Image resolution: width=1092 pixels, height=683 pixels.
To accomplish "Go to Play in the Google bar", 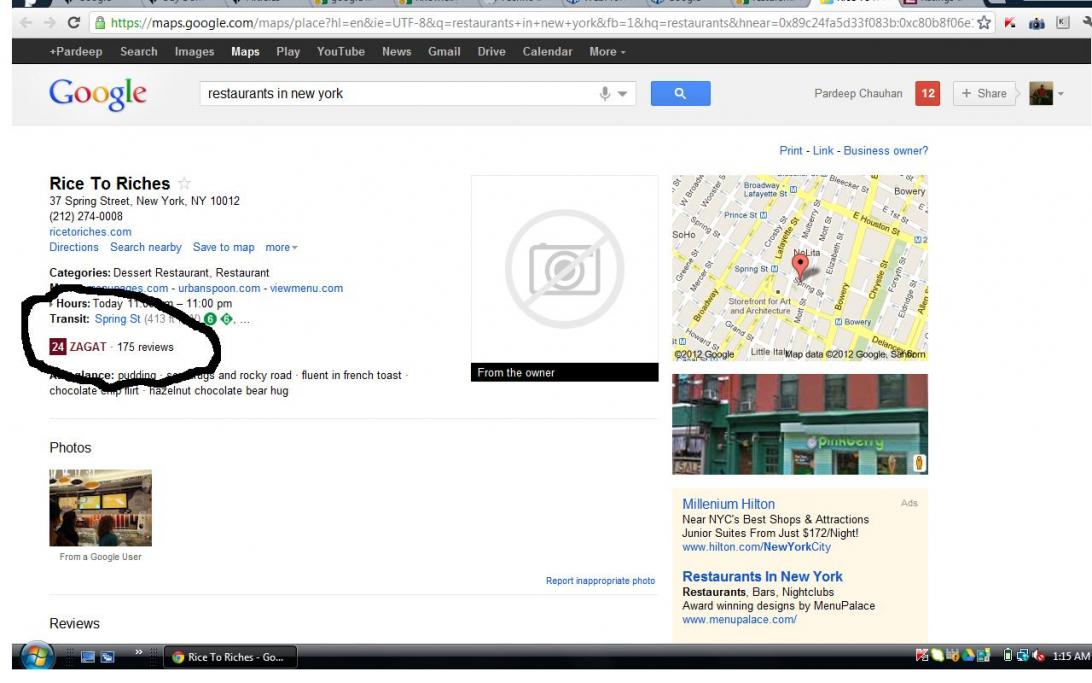I will tap(288, 52).
